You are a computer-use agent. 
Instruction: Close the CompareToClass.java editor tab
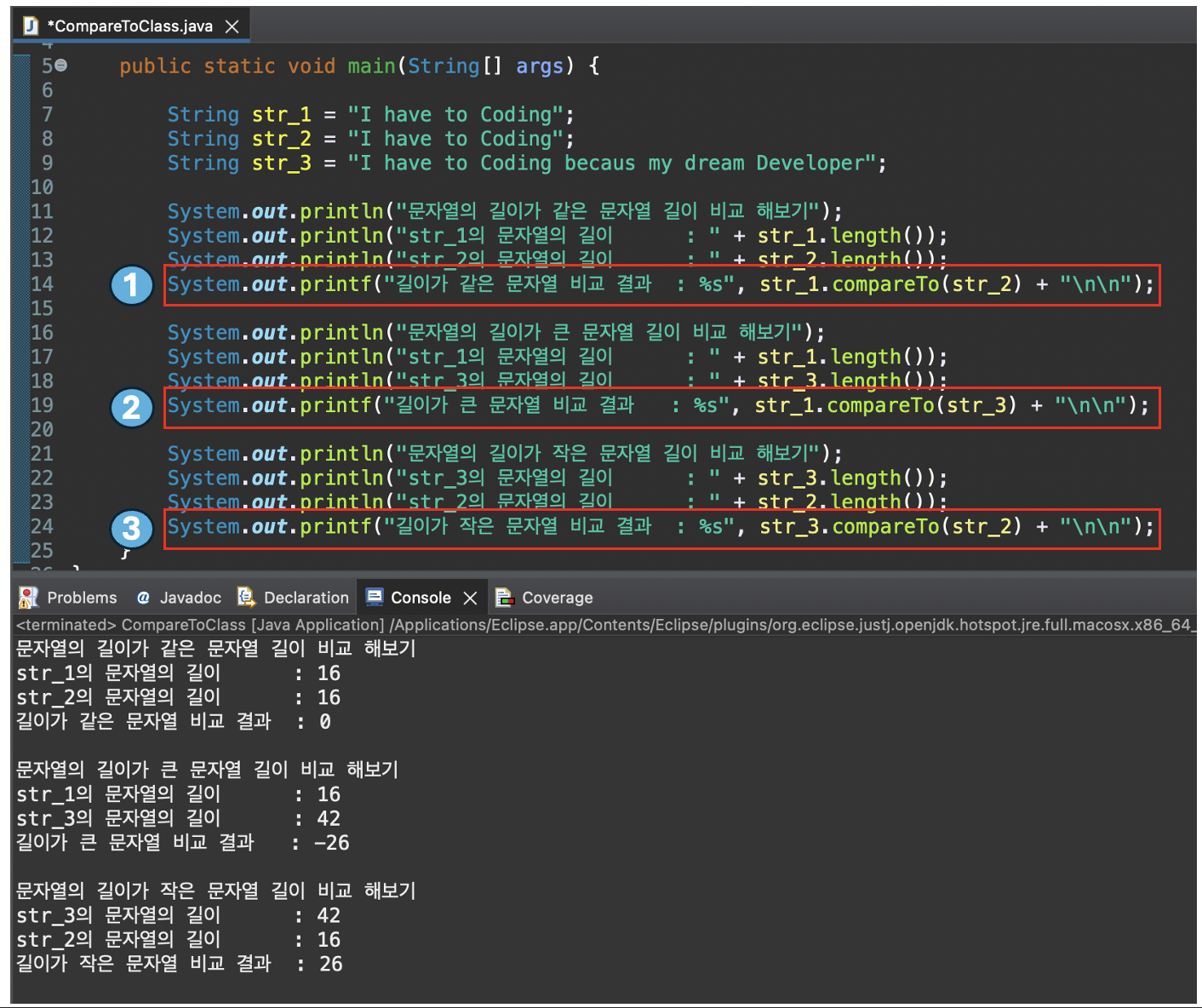[x=232, y=26]
